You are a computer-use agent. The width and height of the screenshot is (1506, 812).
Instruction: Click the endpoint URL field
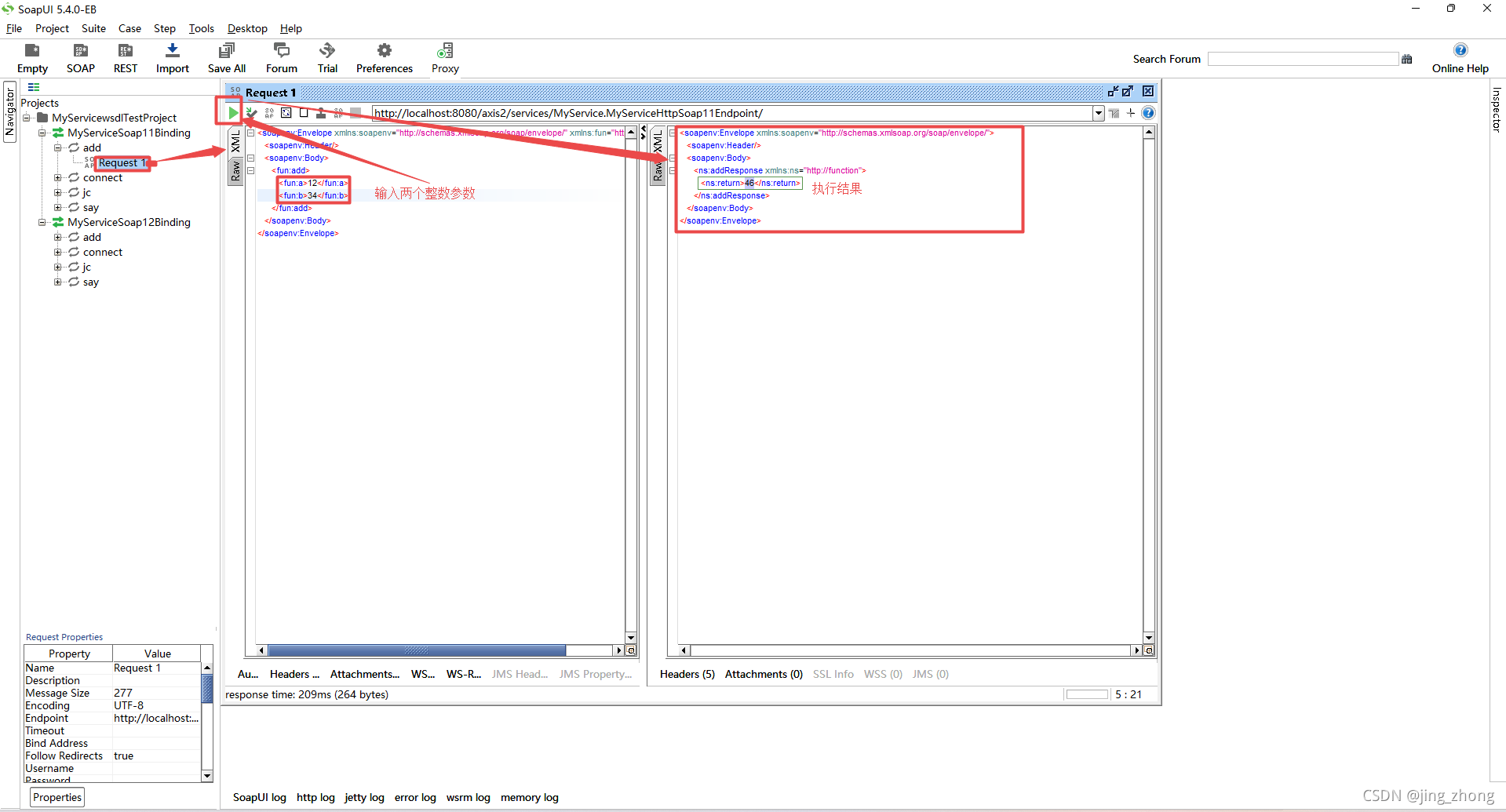pos(732,113)
